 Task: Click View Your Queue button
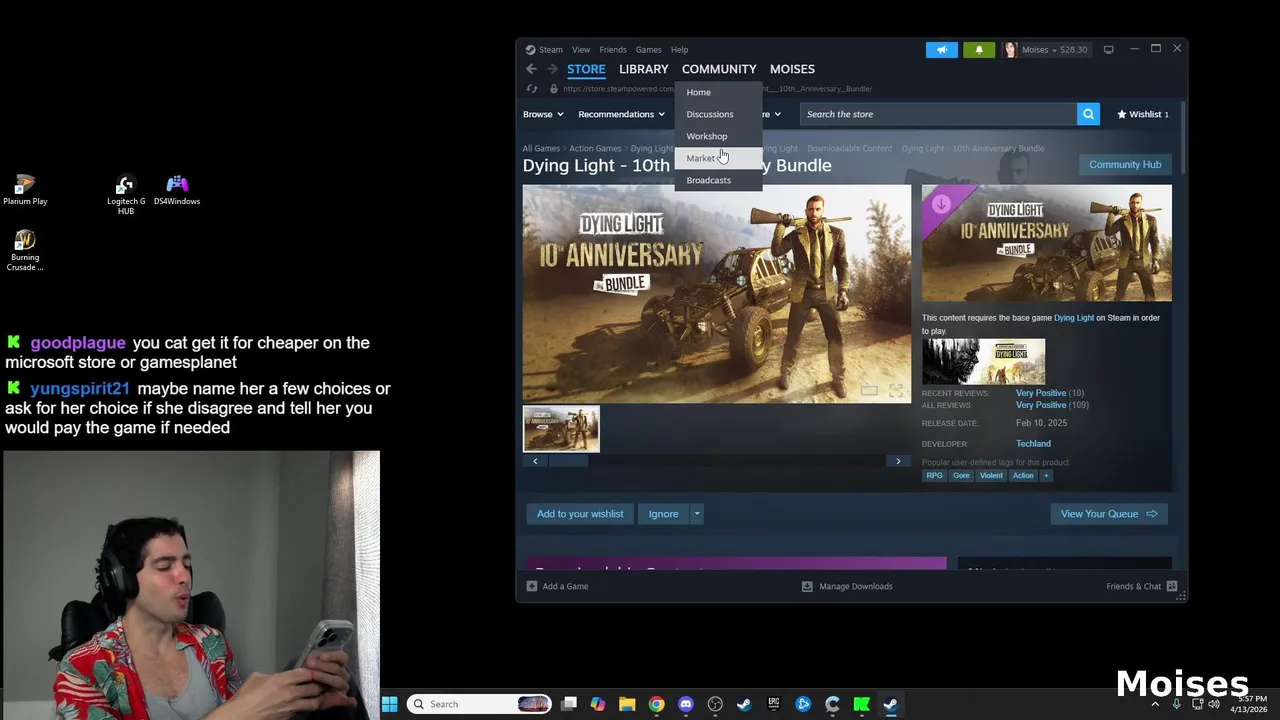click(1108, 514)
